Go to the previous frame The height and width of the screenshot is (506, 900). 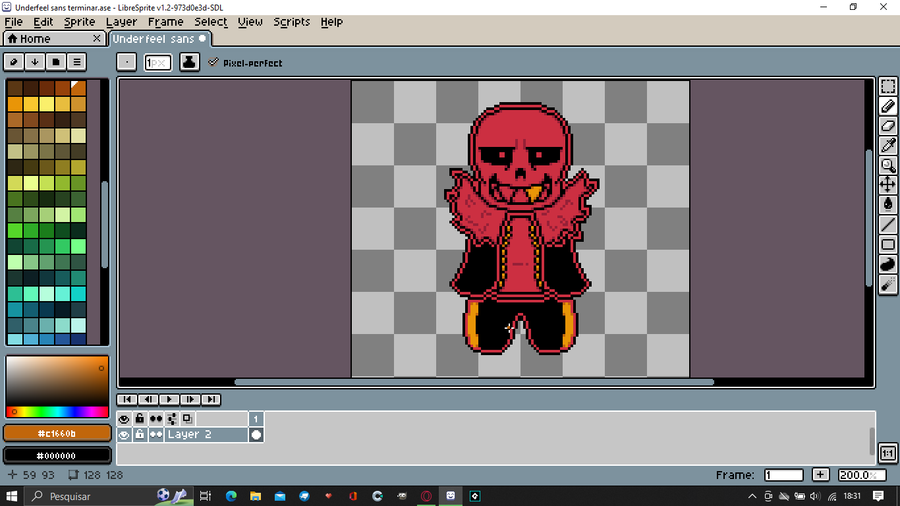[148, 399]
